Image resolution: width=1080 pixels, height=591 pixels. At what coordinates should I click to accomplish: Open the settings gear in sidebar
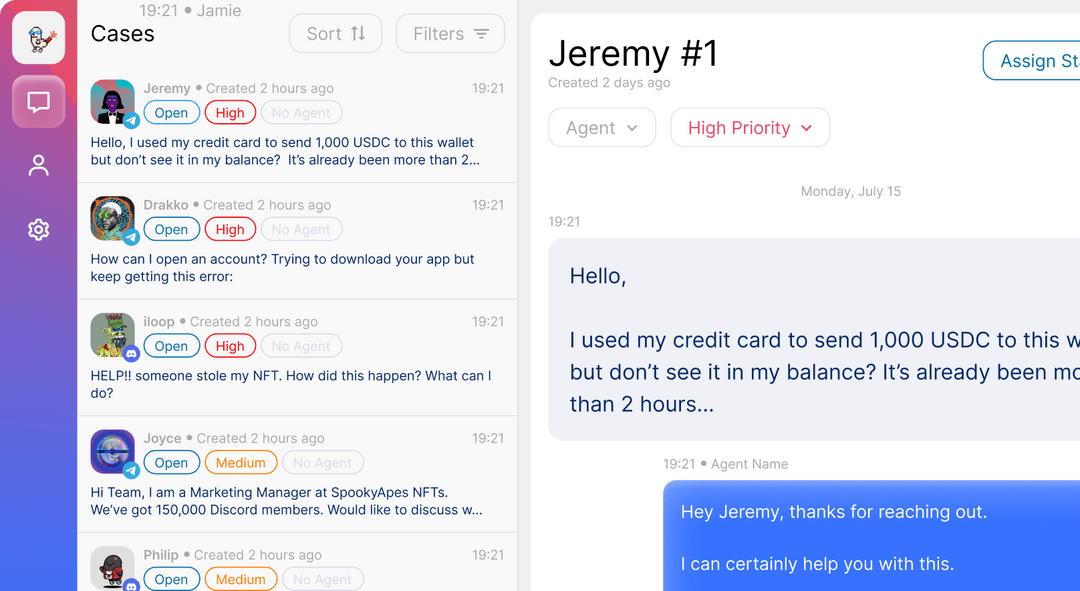pyautogui.click(x=39, y=230)
